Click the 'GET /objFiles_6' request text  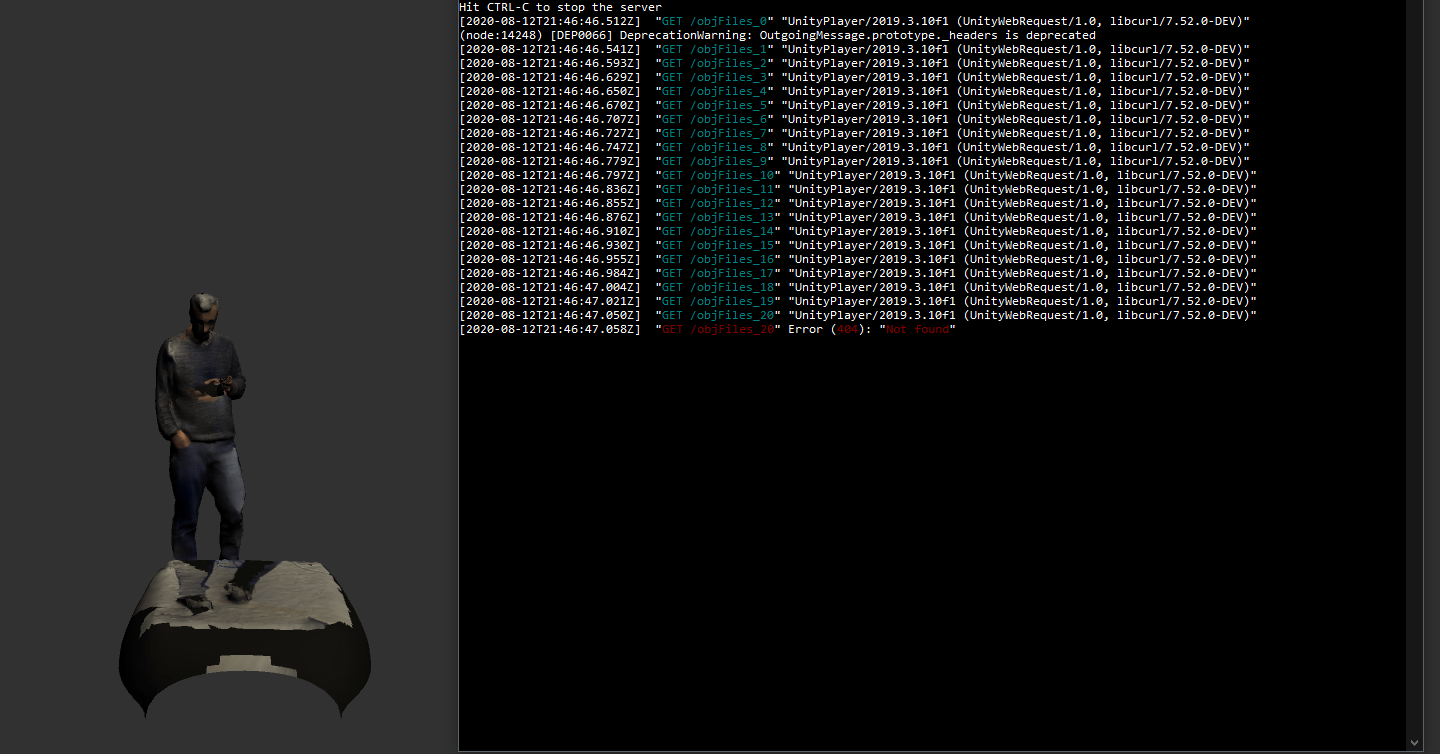coord(714,119)
